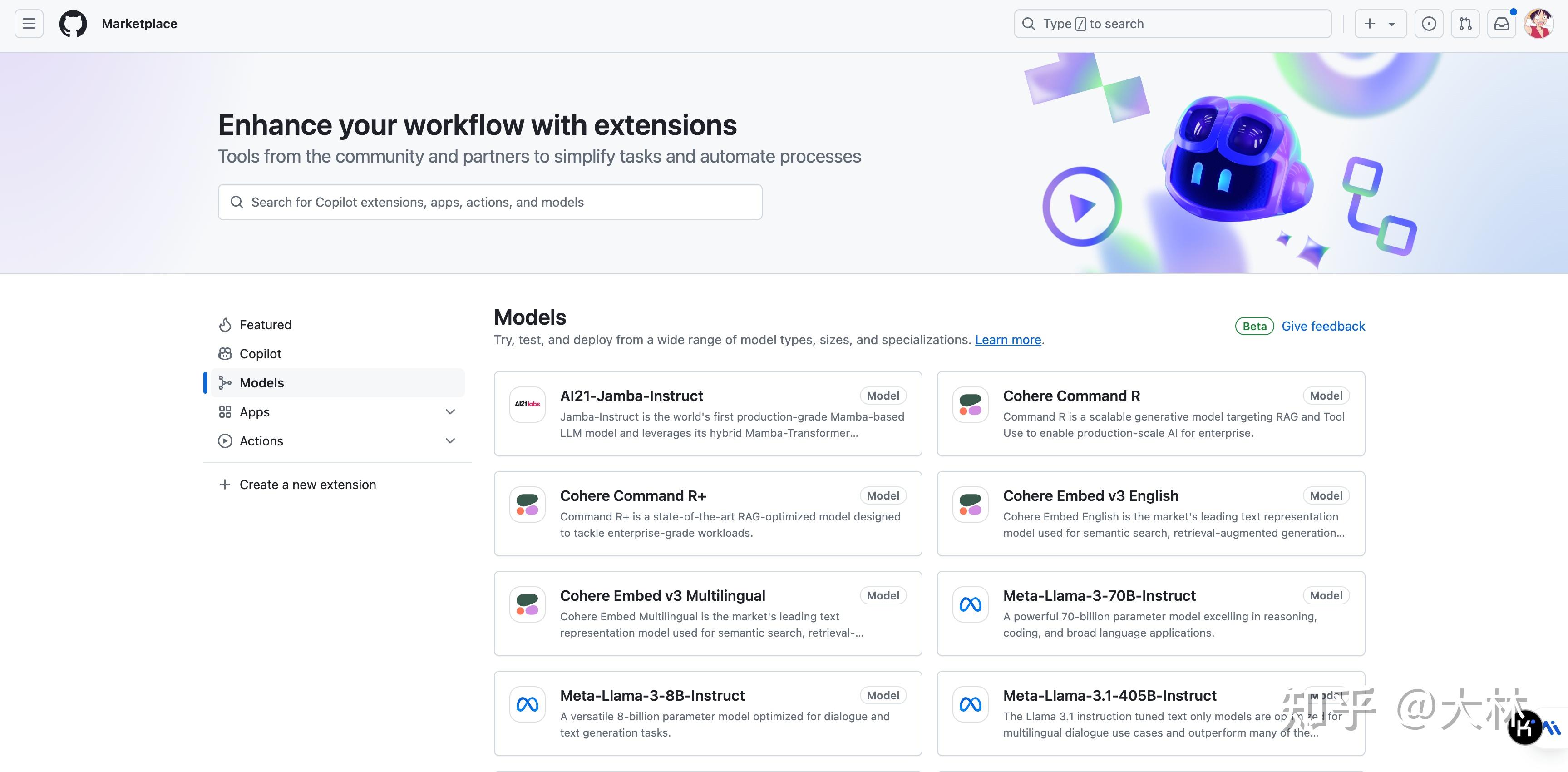Click the Meta logo on the Llama-3-70B card
This screenshot has height=772, width=1568.
[x=970, y=604]
